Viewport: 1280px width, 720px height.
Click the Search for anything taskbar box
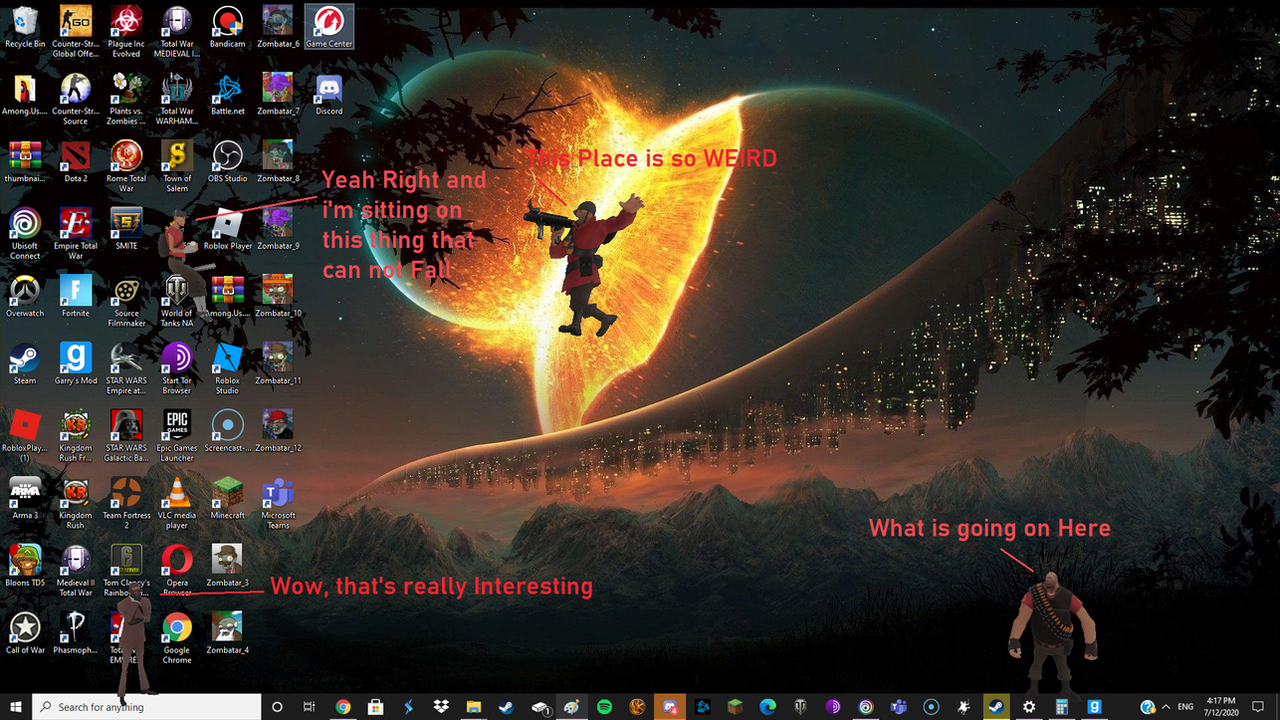coord(147,707)
